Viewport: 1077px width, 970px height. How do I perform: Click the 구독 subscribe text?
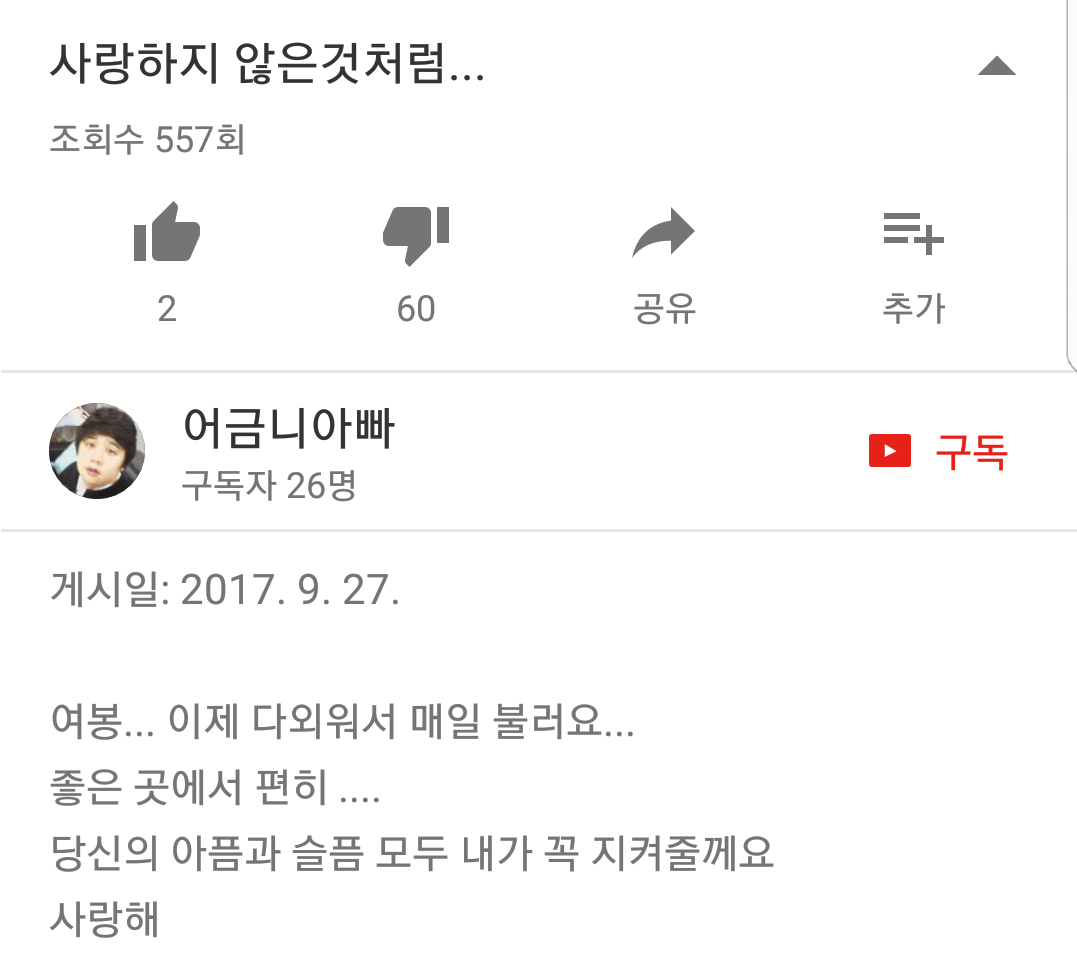coord(971,451)
